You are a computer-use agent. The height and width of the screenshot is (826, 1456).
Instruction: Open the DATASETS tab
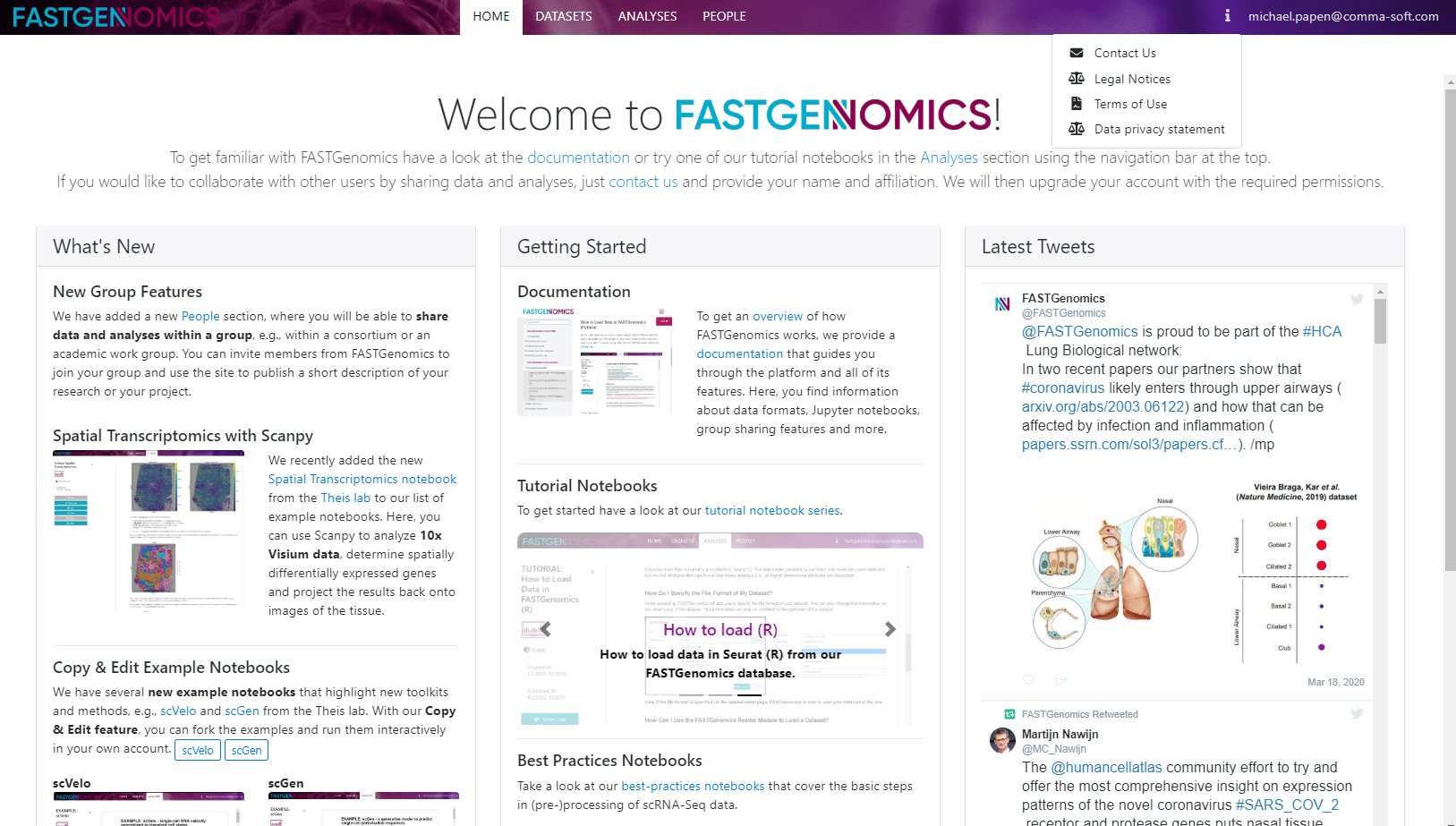(564, 17)
